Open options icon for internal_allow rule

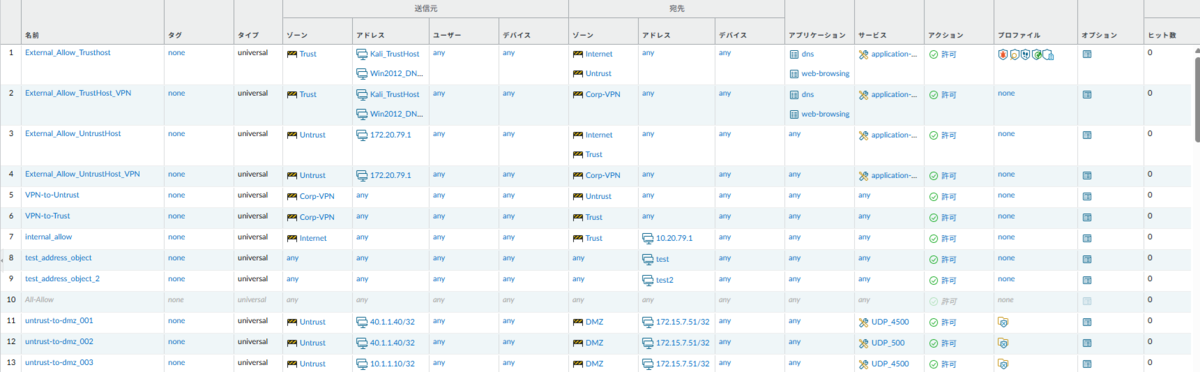[x=1087, y=238]
